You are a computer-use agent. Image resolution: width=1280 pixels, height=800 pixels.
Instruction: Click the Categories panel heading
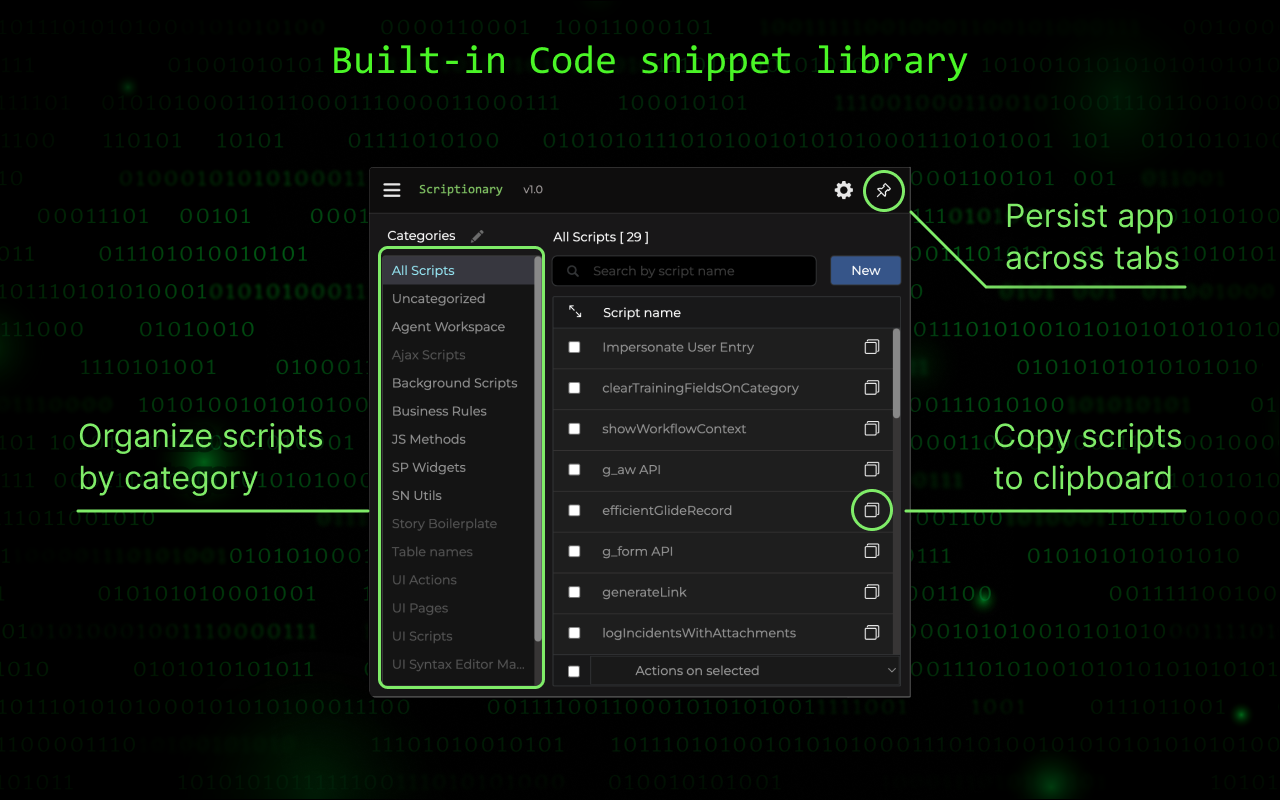coord(421,236)
